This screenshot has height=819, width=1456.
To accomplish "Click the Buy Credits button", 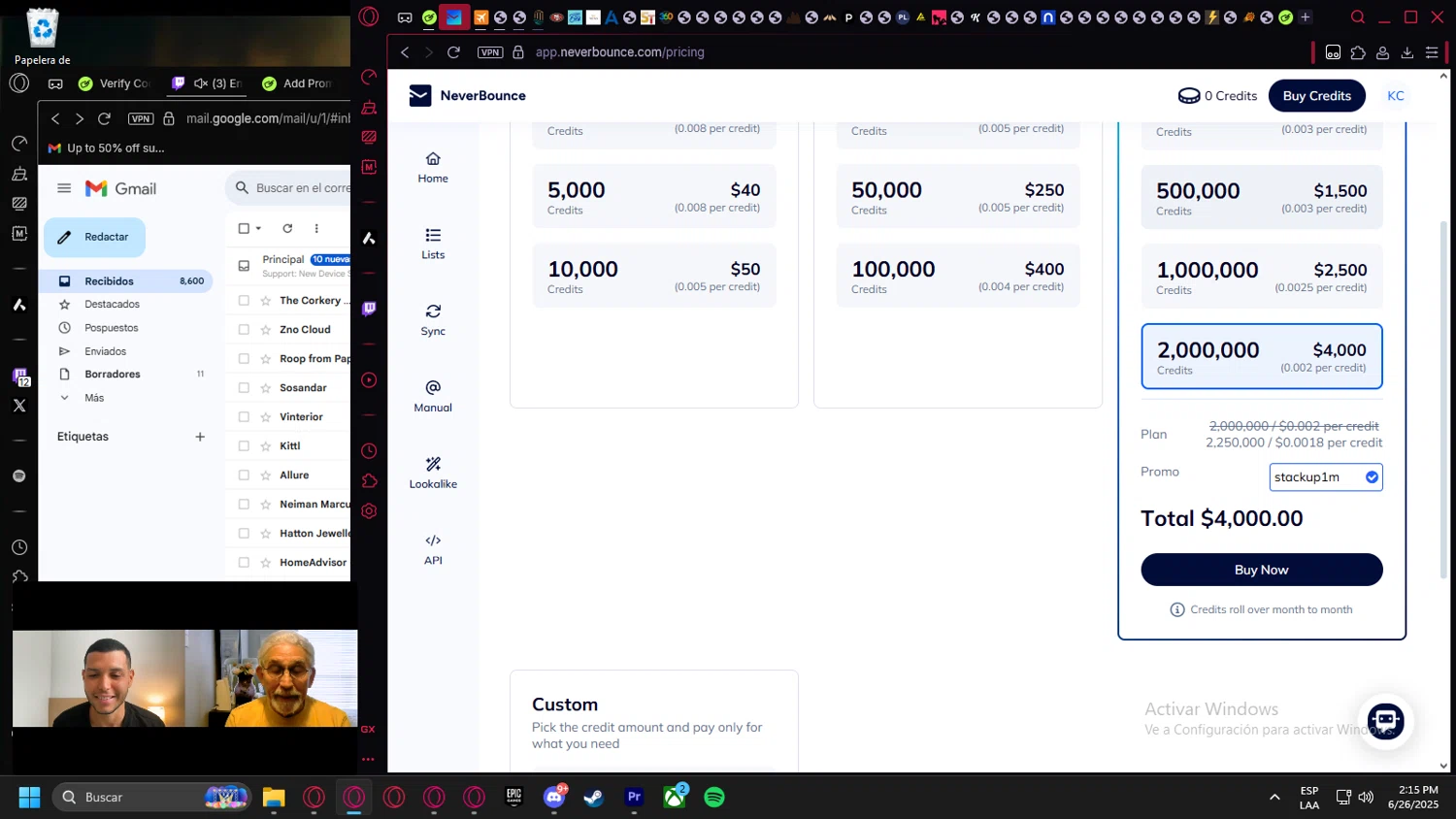I will click(x=1316, y=95).
